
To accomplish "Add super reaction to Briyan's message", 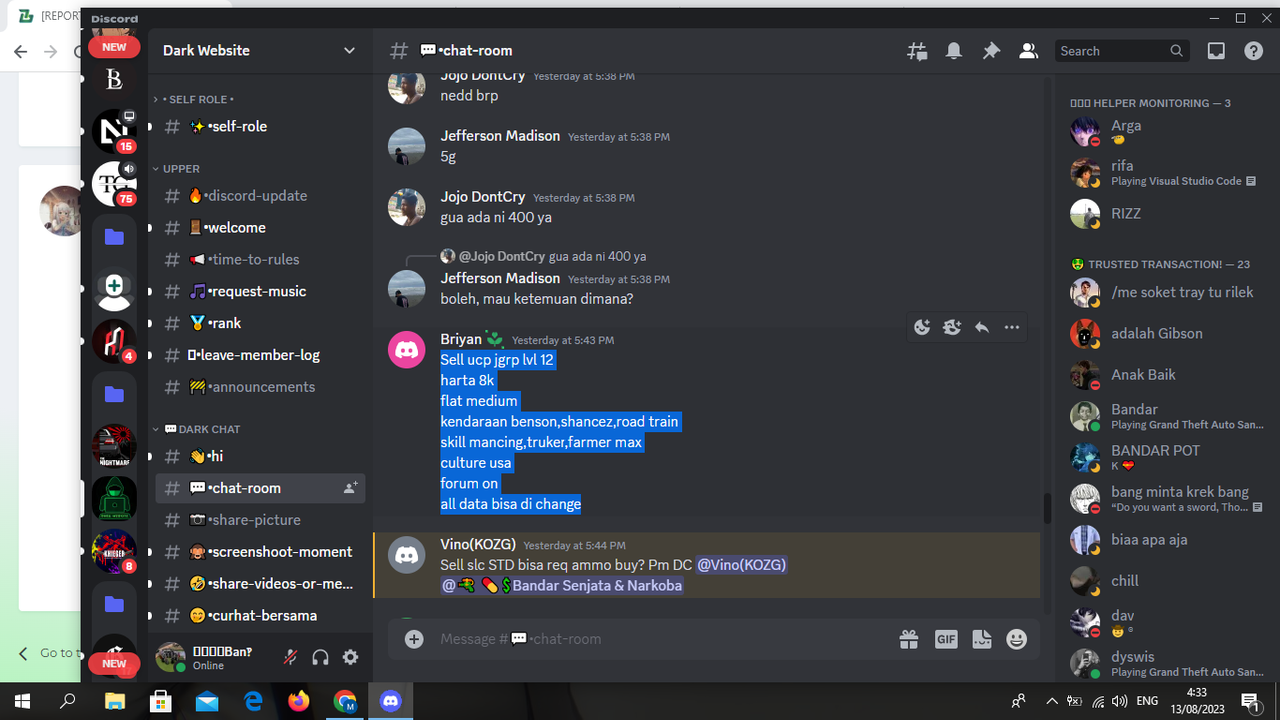I will (952, 327).
